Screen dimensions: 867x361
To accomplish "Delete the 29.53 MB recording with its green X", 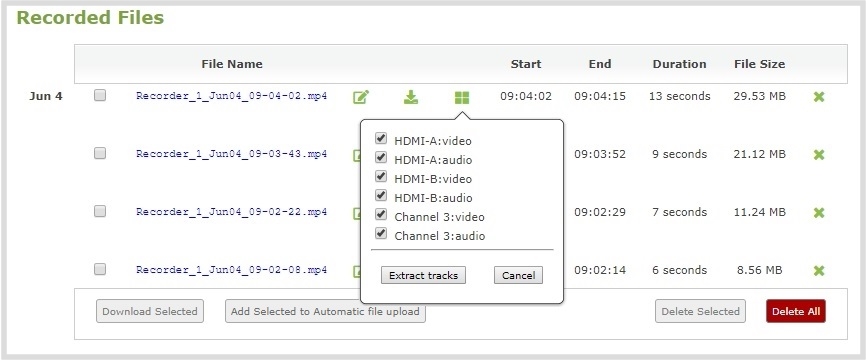I will 819,97.
